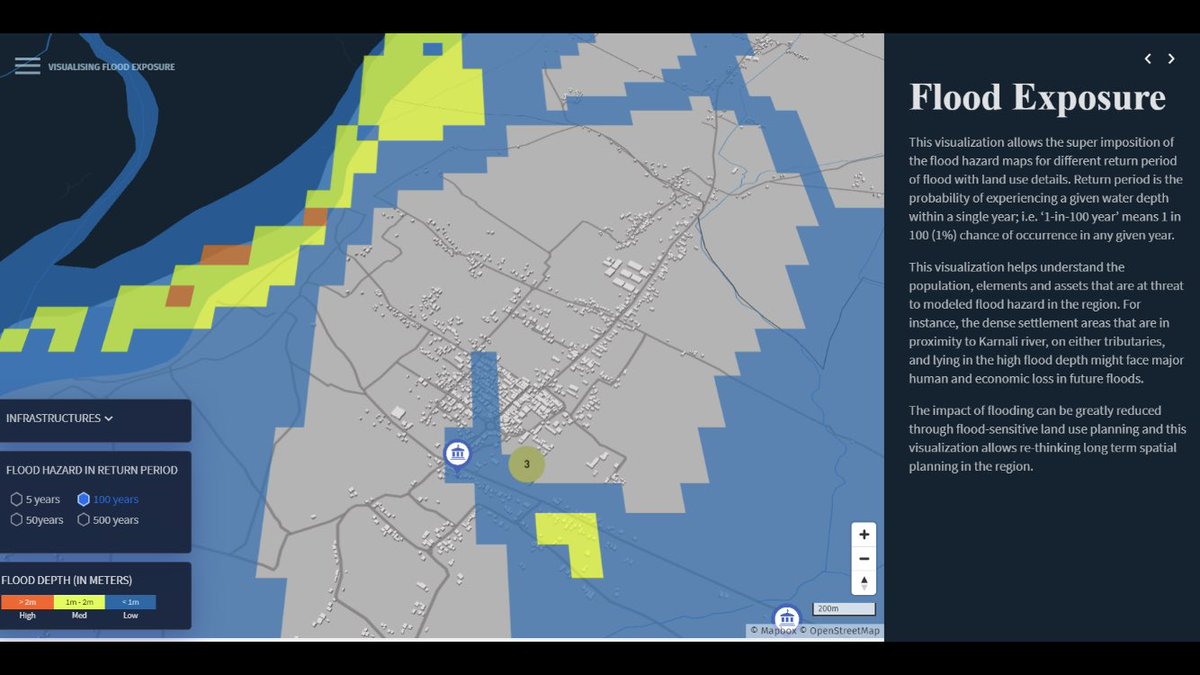Select 50years return period
The height and width of the screenshot is (675, 1200).
pyautogui.click(x=37, y=520)
